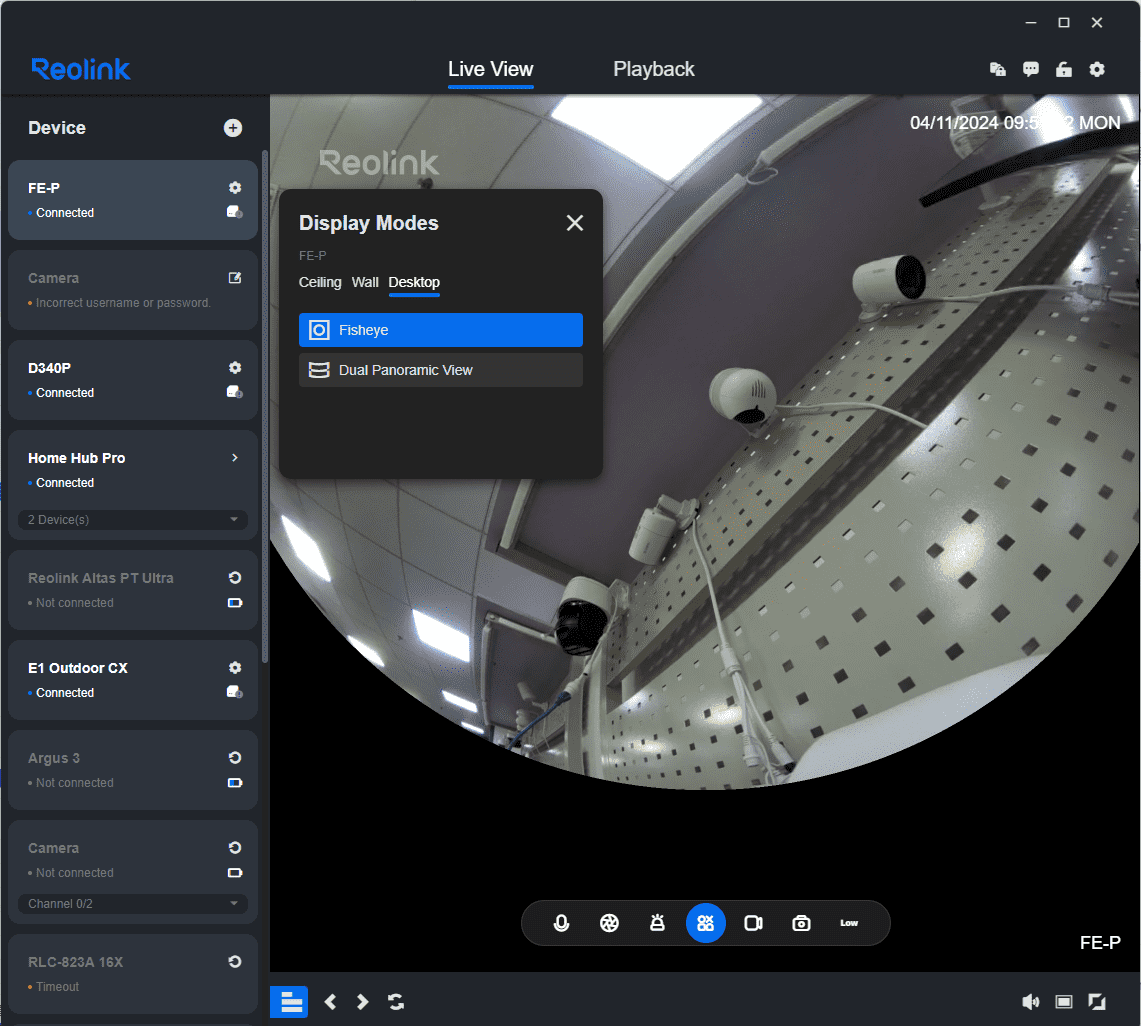Select the D340P device card
1141x1026 pixels.
132,380
